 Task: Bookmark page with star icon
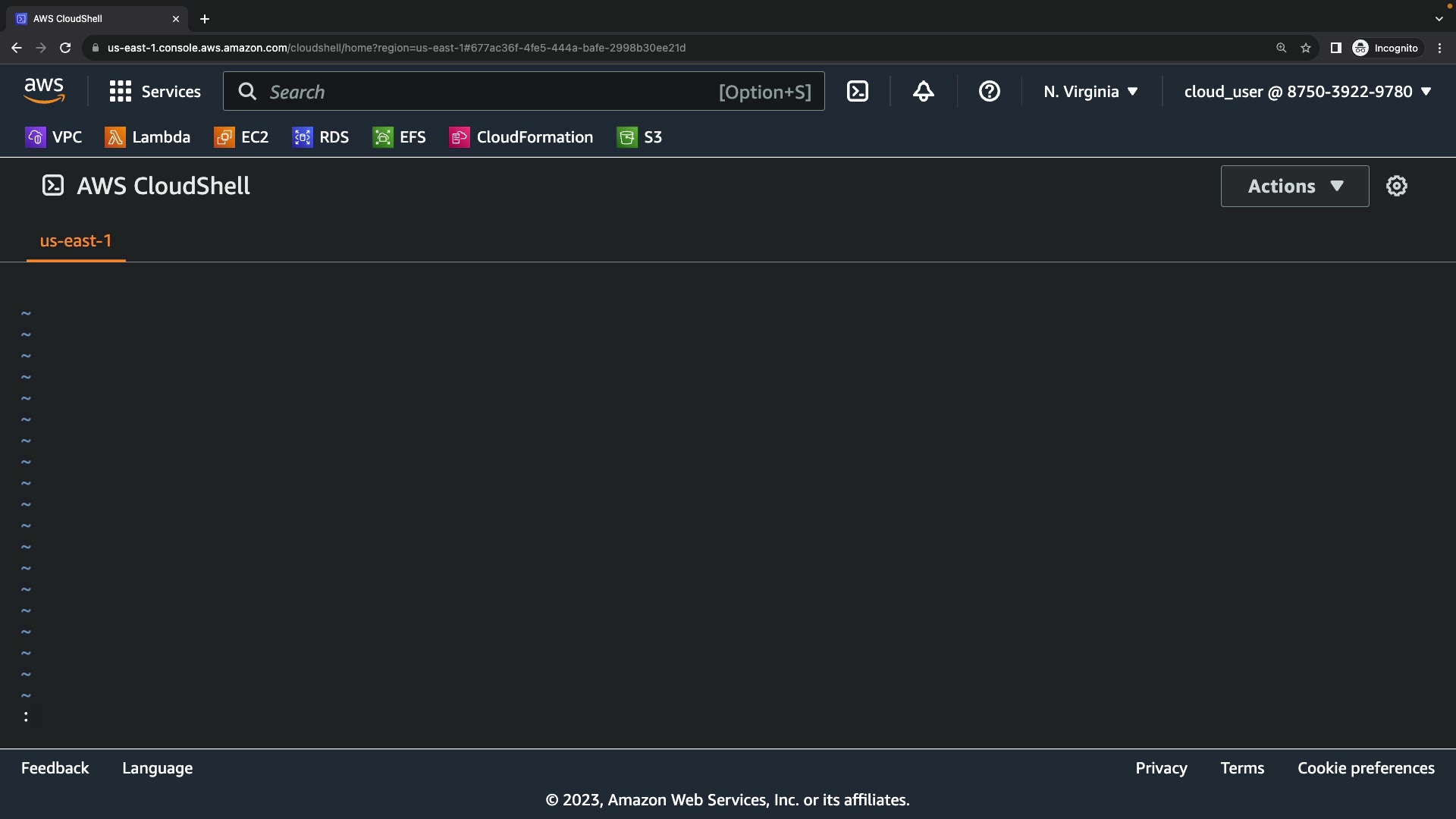click(1306, 48)
